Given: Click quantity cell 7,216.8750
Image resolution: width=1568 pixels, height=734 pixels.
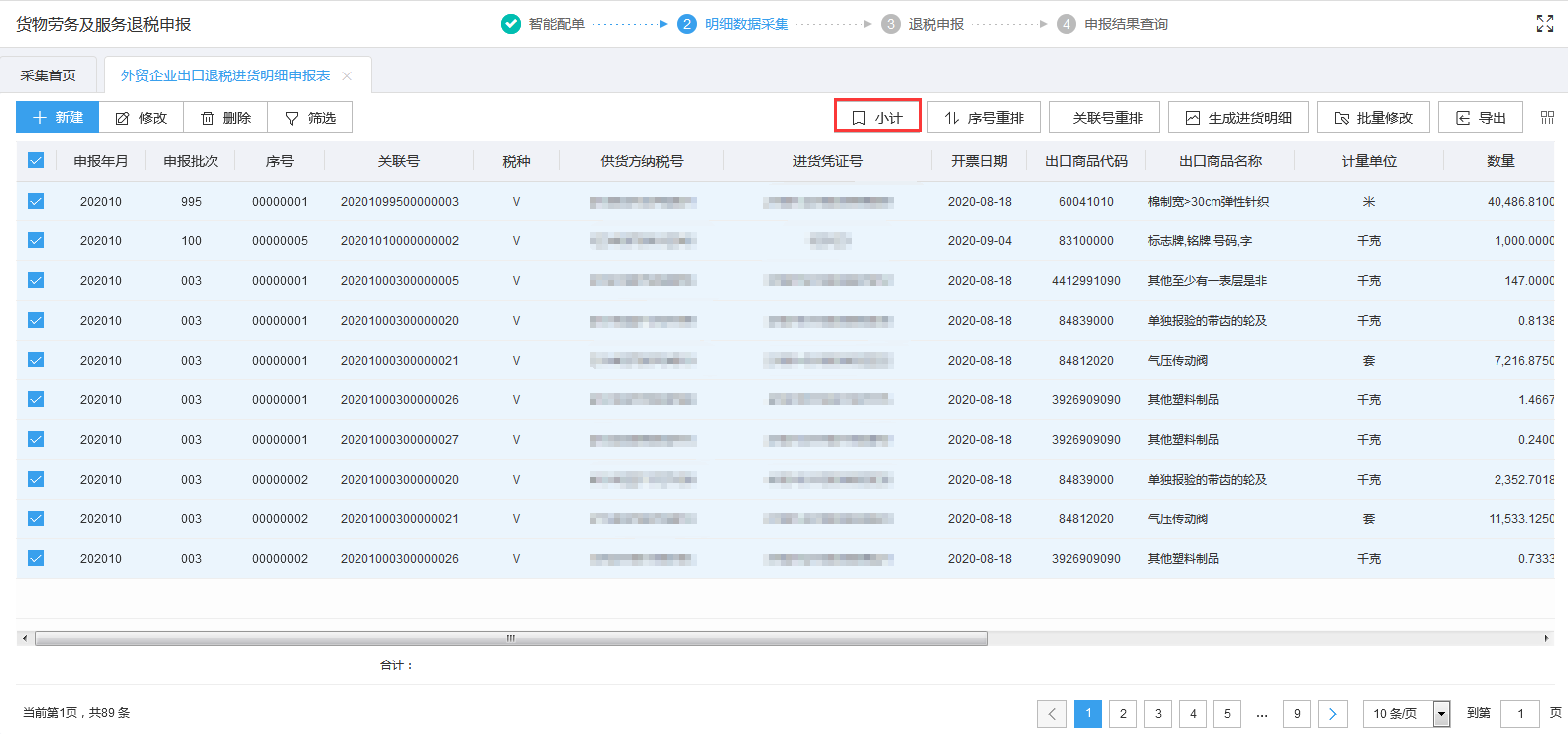Looking at the screenshot, I should pyautogui.click(x=1524, y=361).
